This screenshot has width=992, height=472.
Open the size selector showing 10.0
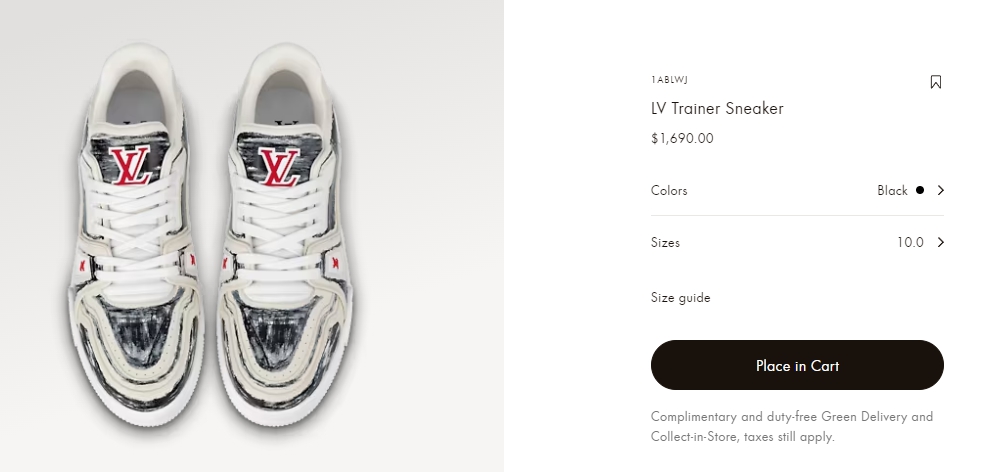click(910, 242)
